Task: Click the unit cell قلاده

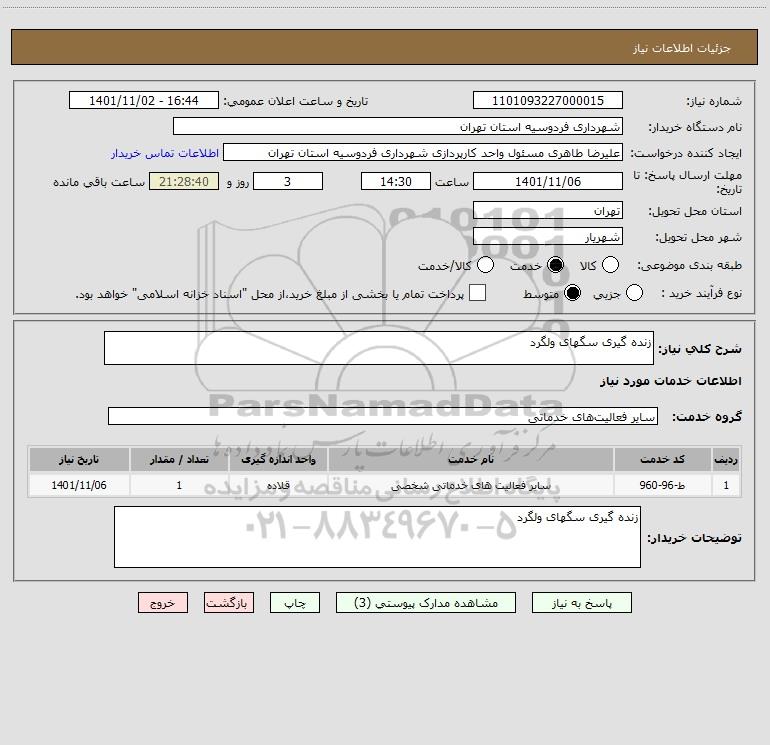Action: pyautogui.click(x=278, y=485)
